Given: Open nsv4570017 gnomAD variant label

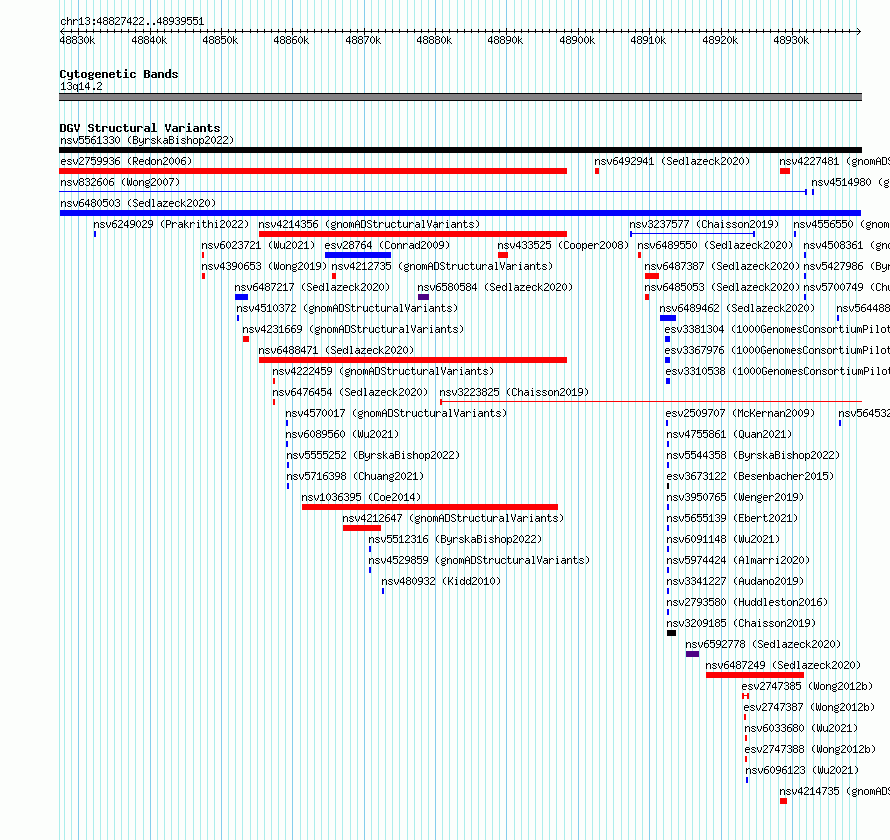Looking at the screenshot, I should [396, 413].
